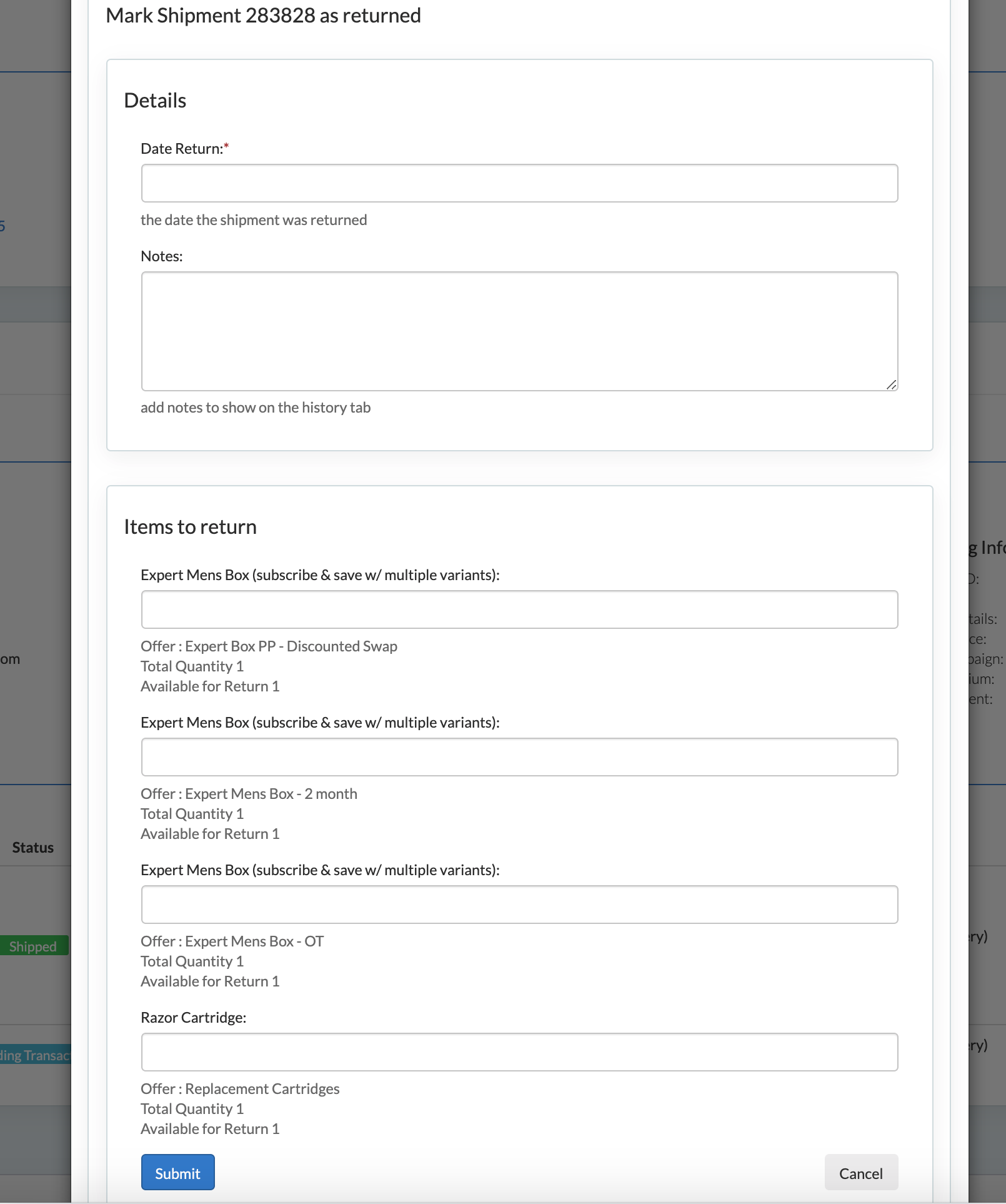Cancel the mark as returned dialog
Image resolution: width=1006 pixels, height=1204 pixels.
pos(861,1172)
